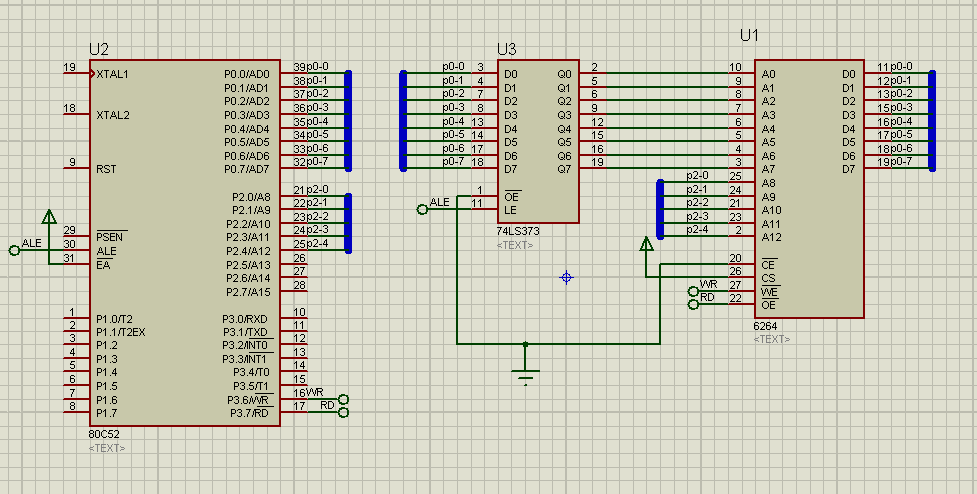Click the blue bus at 6264 address pins A8-A12

(659, 208)
